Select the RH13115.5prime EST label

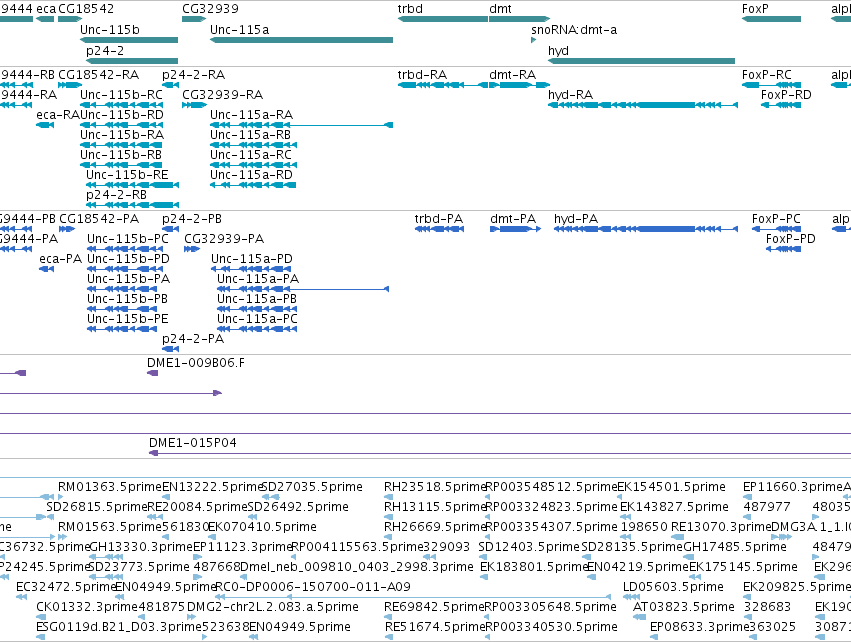[434, 507]
